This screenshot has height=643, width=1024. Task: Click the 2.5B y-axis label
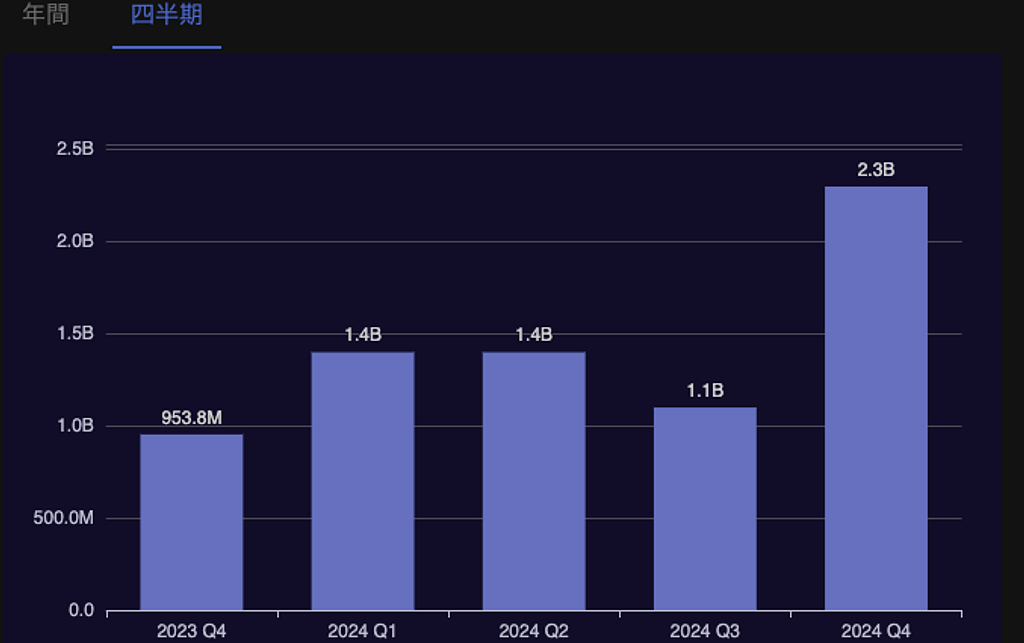[x=75, y=149]
